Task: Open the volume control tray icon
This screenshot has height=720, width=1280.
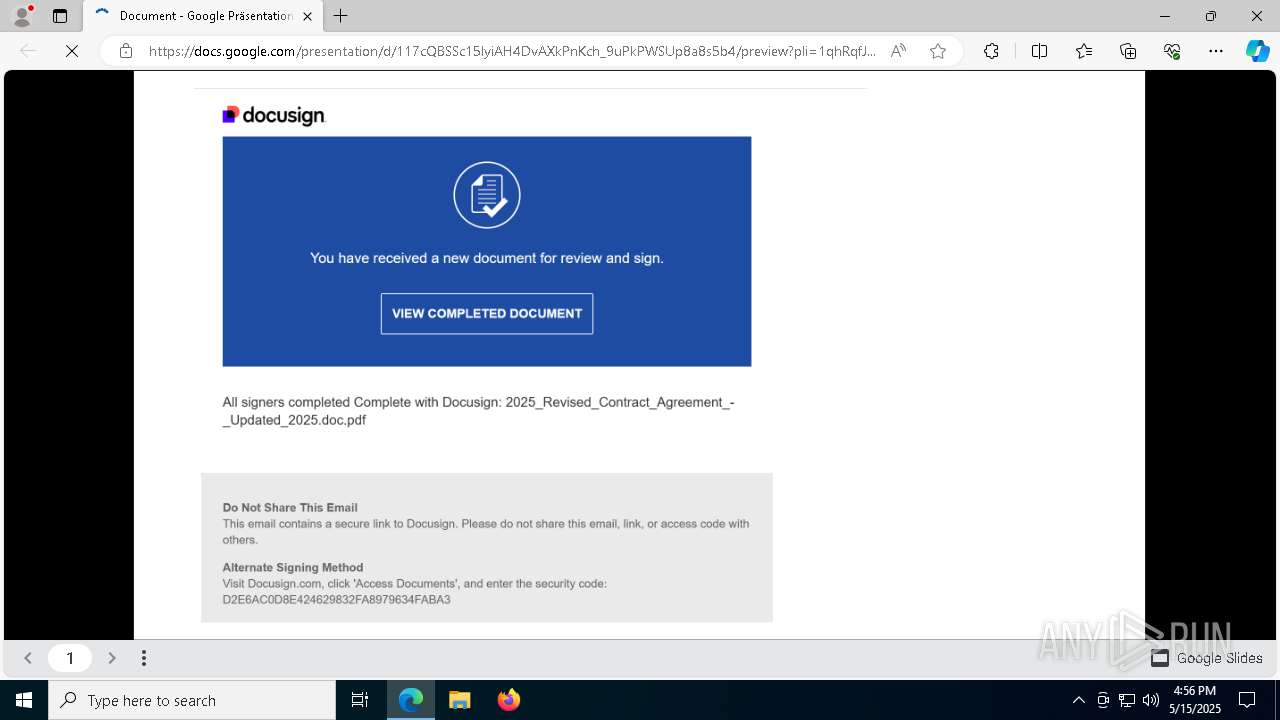Action: (1151, 700)
